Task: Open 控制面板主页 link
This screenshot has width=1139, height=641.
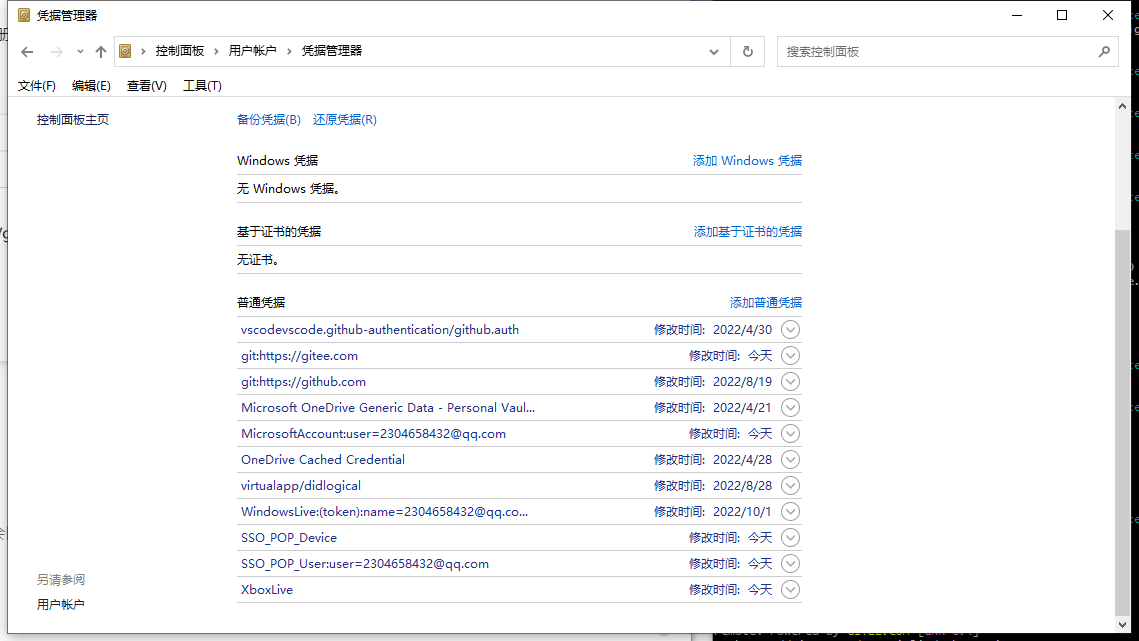Action: click(x=73, y=120)
